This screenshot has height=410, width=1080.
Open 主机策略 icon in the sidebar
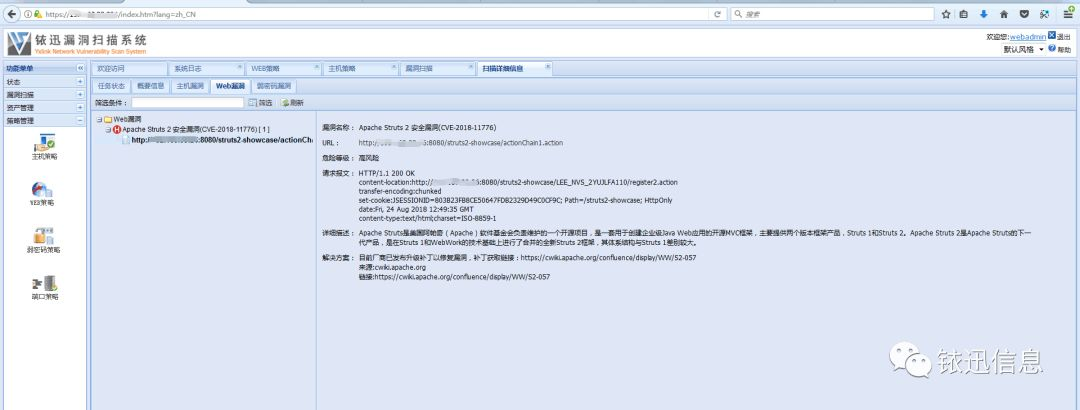click(44, 143)
